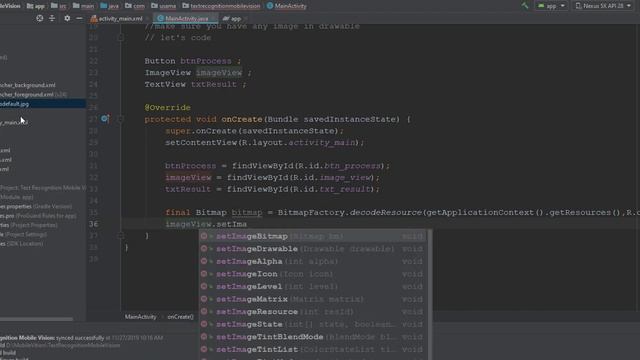This screenshot has width=640, height=360.
Task: Select setImageResource from autocomplete list
Action: pyautogui.click(x=313, y=312)
